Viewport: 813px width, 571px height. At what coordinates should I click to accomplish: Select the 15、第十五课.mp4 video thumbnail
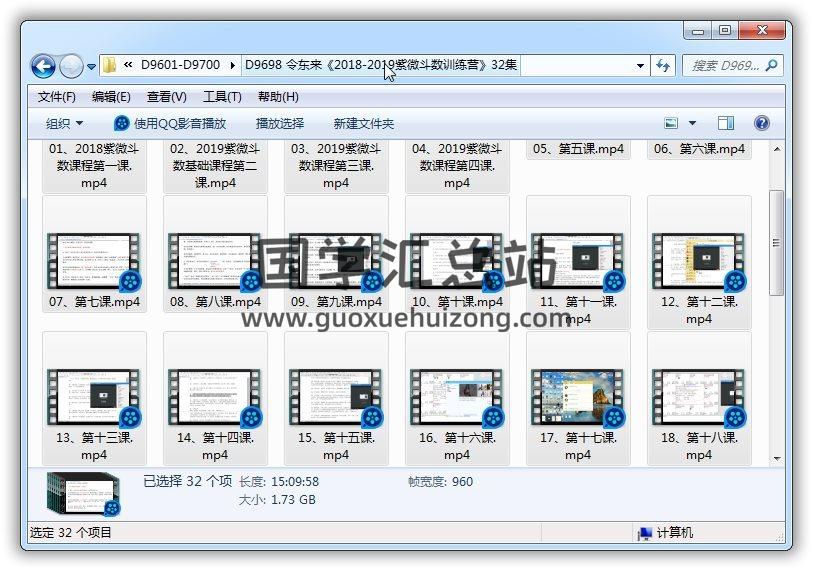(x=336, y=397)
